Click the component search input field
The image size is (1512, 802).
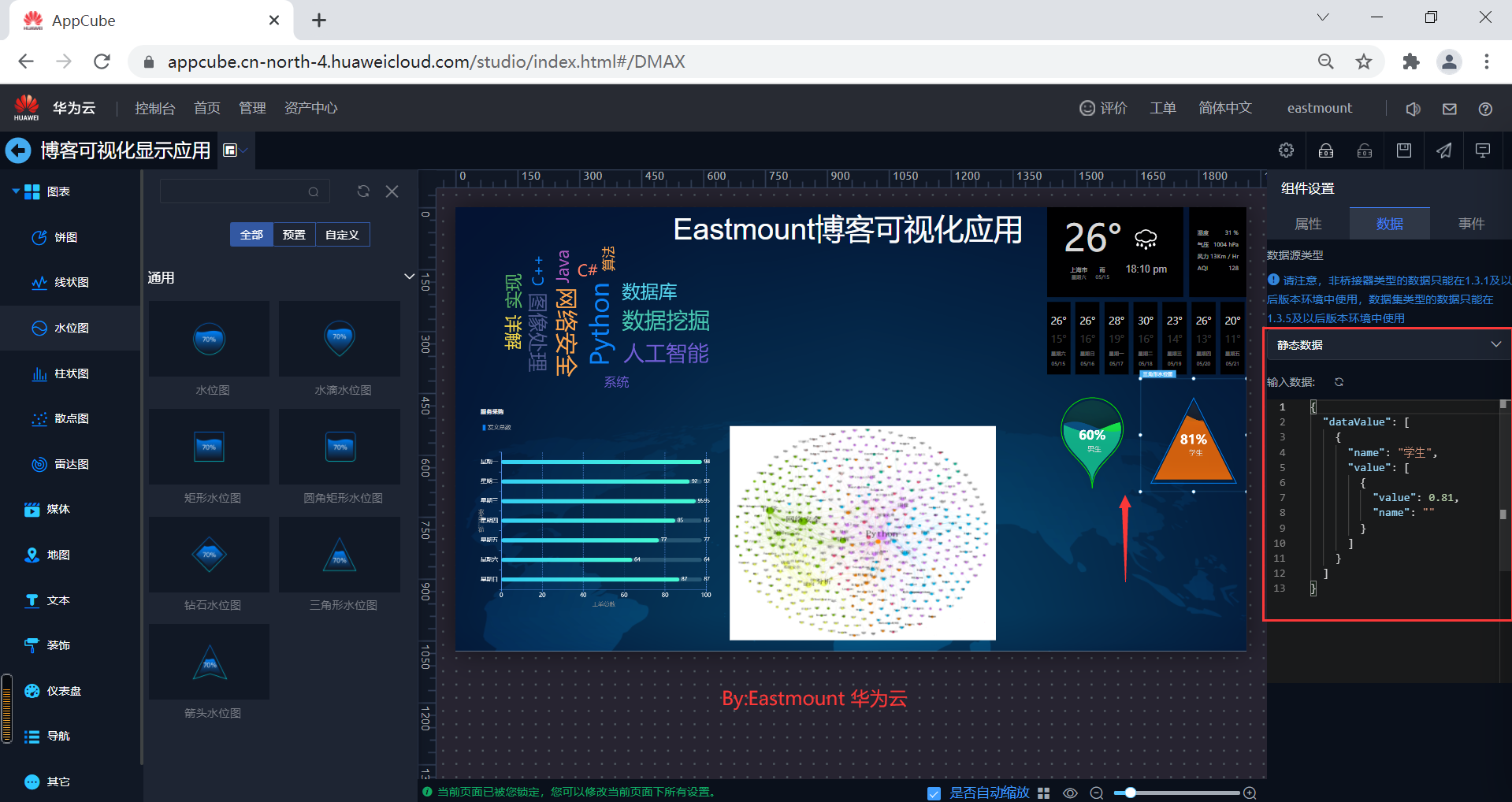[x=244, y=192]
